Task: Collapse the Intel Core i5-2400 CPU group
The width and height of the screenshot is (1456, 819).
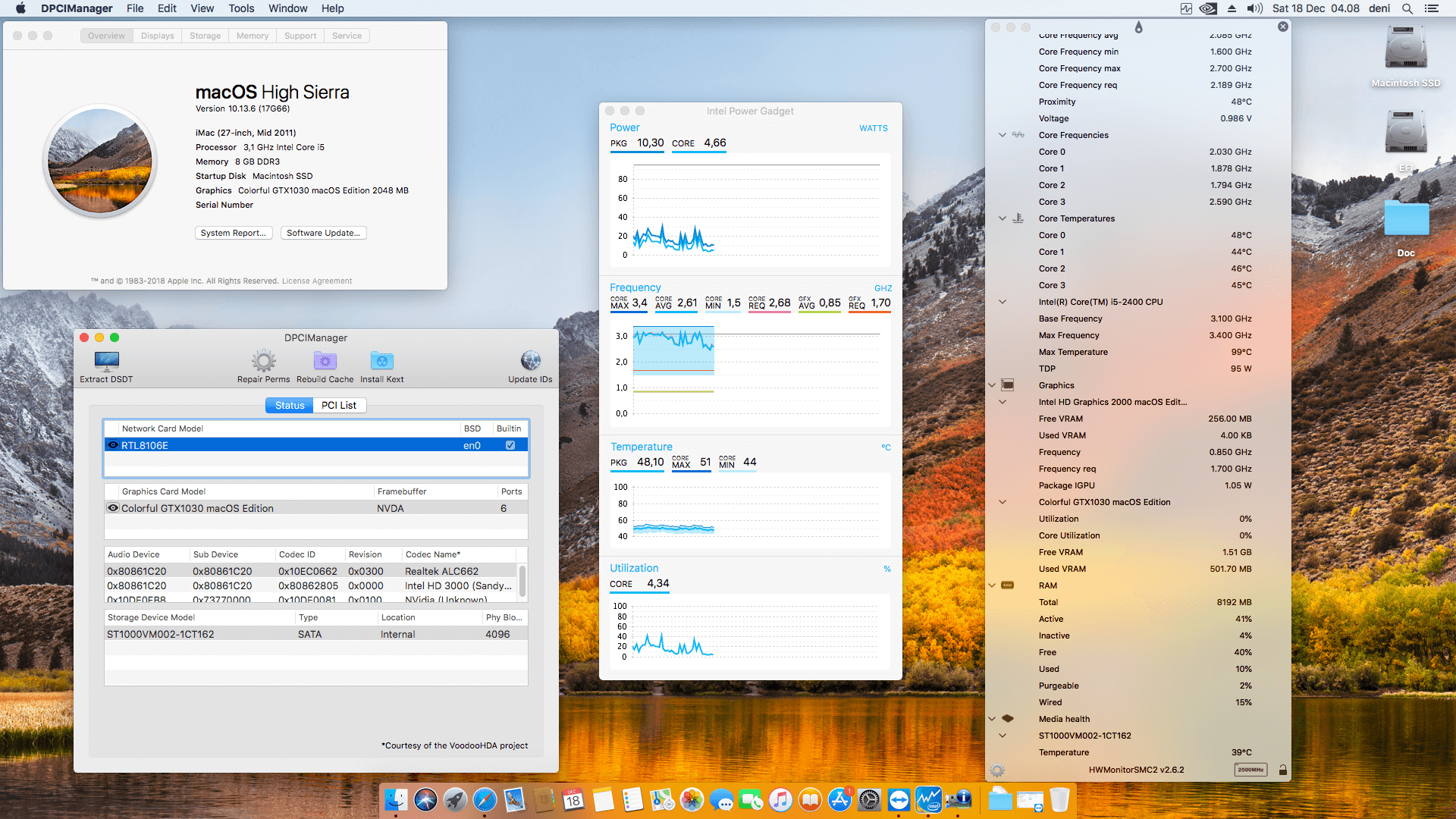Action: pos(1003,302)
